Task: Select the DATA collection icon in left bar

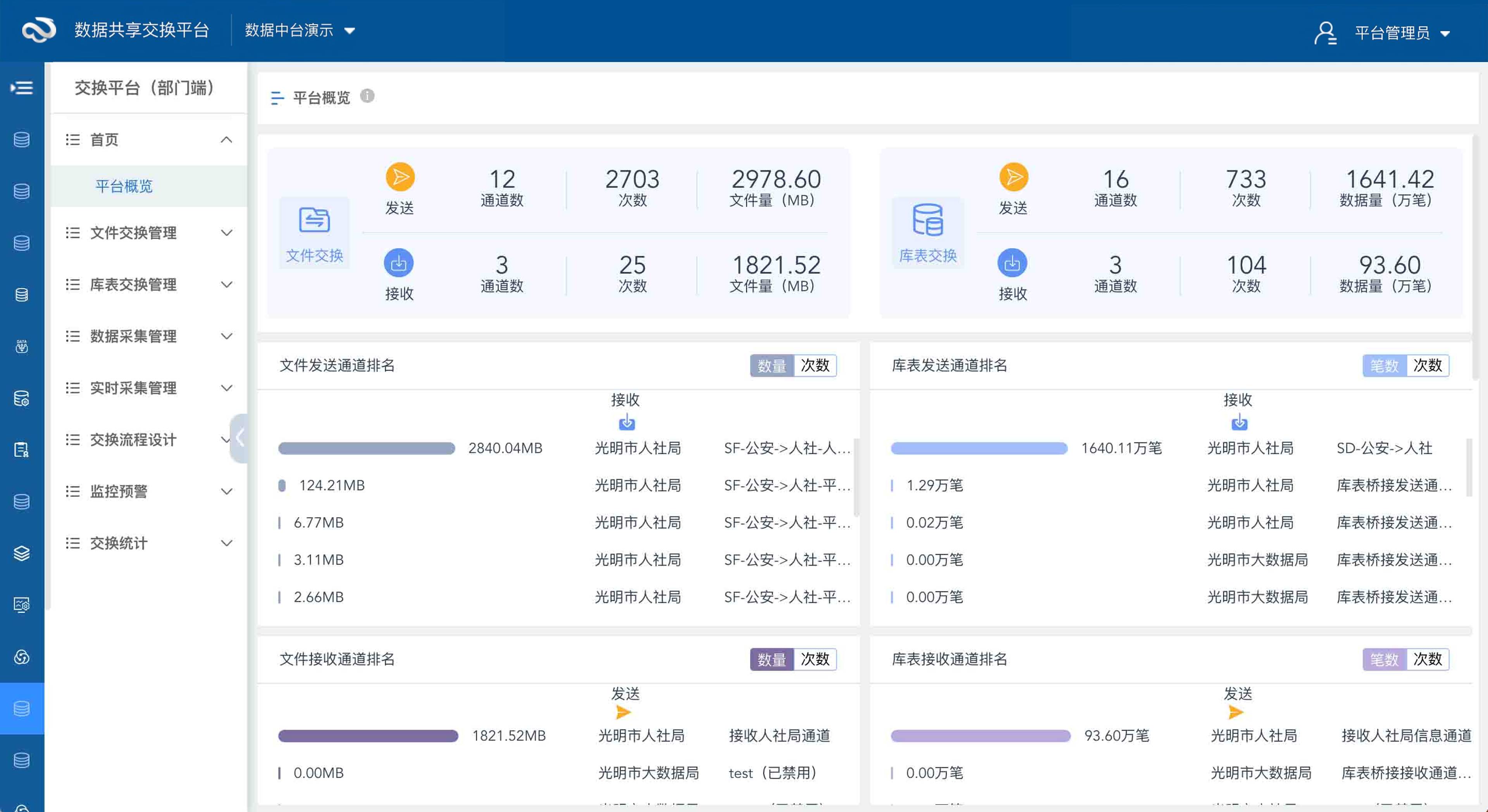Action: click(21, 345)
